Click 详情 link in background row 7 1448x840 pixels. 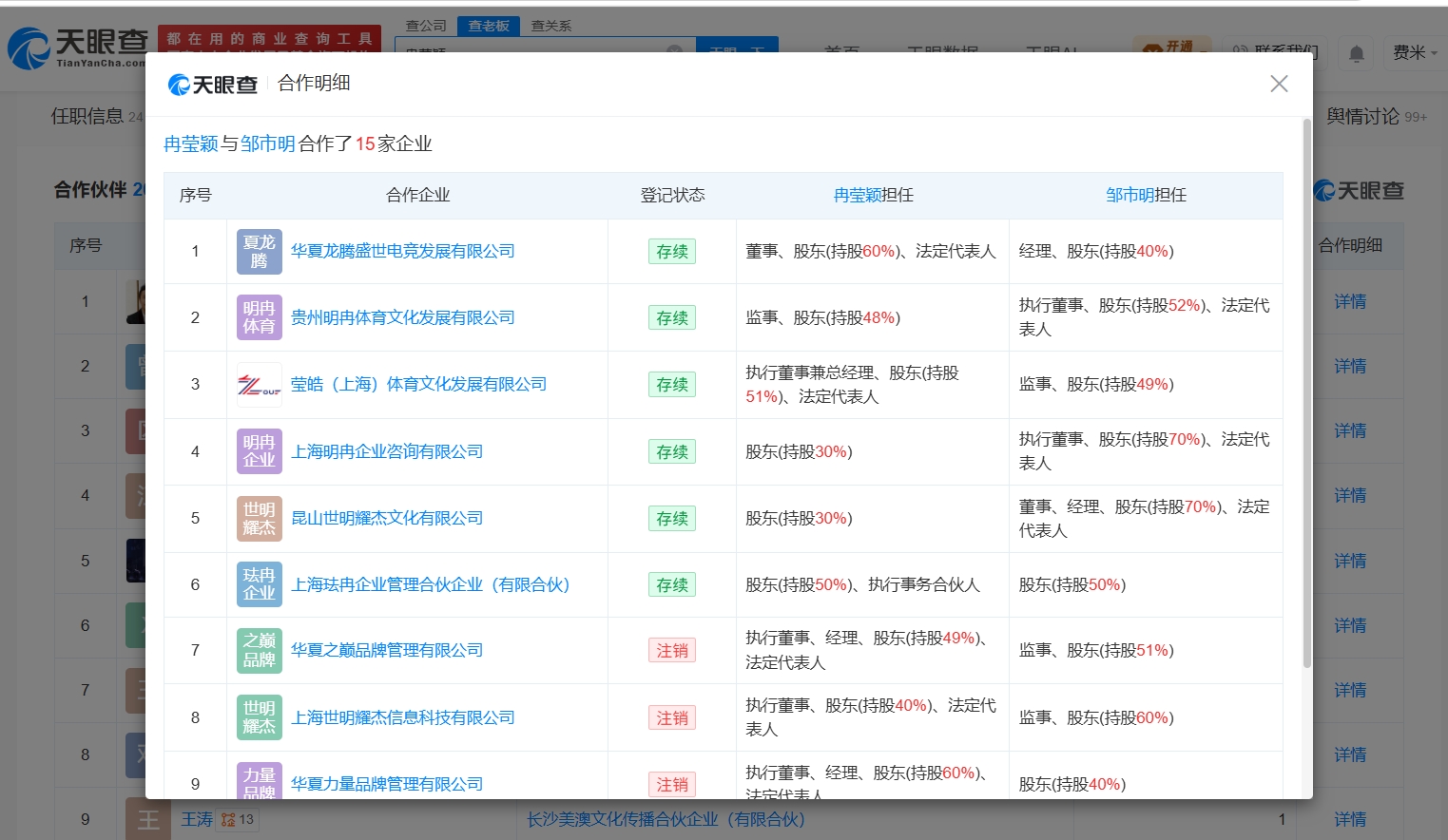point(1350,690)
